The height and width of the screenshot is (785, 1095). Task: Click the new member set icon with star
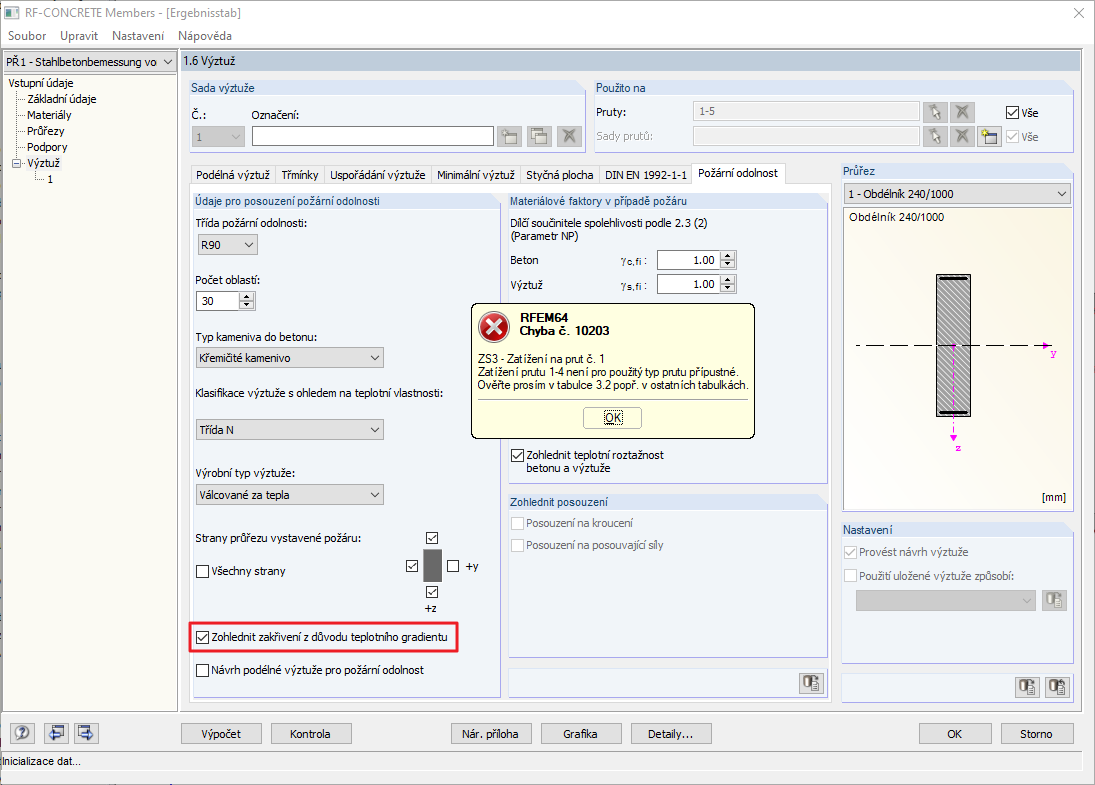988,136
